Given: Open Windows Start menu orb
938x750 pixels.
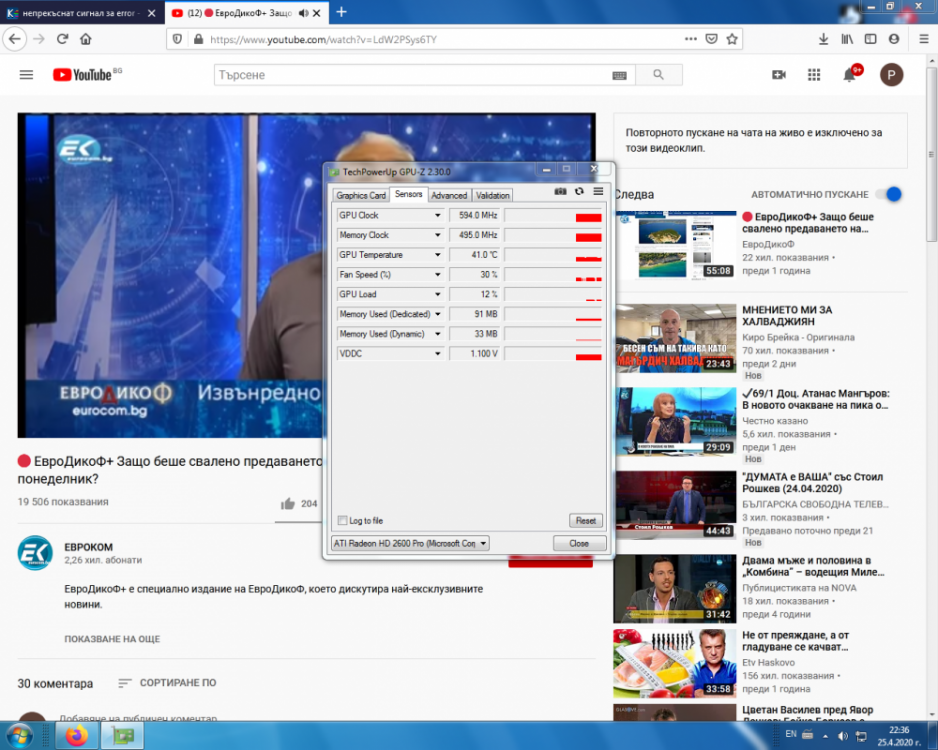Looking at the screenshot, I should [18, 736].
